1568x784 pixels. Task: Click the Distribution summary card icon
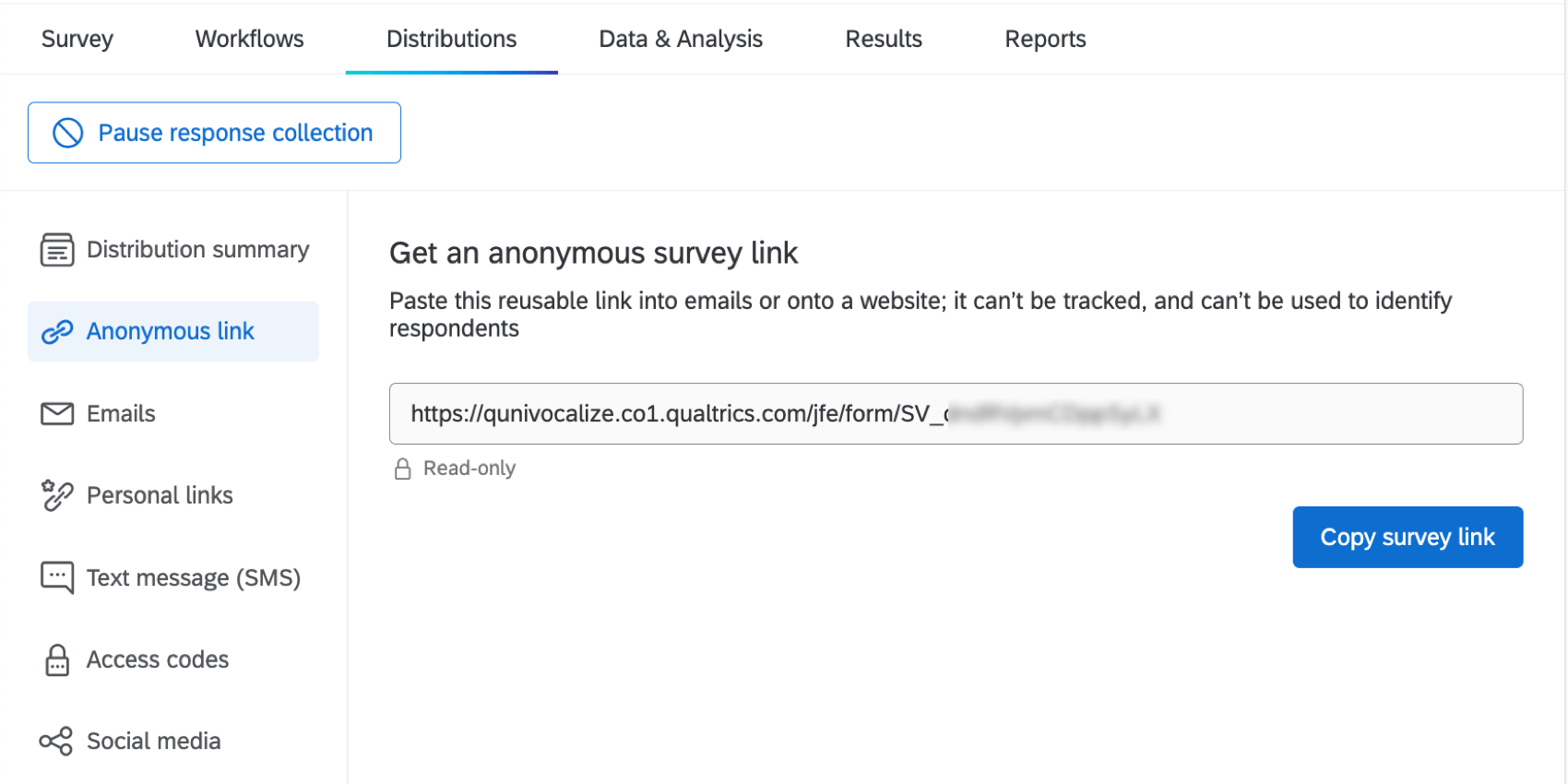[56, 249]
